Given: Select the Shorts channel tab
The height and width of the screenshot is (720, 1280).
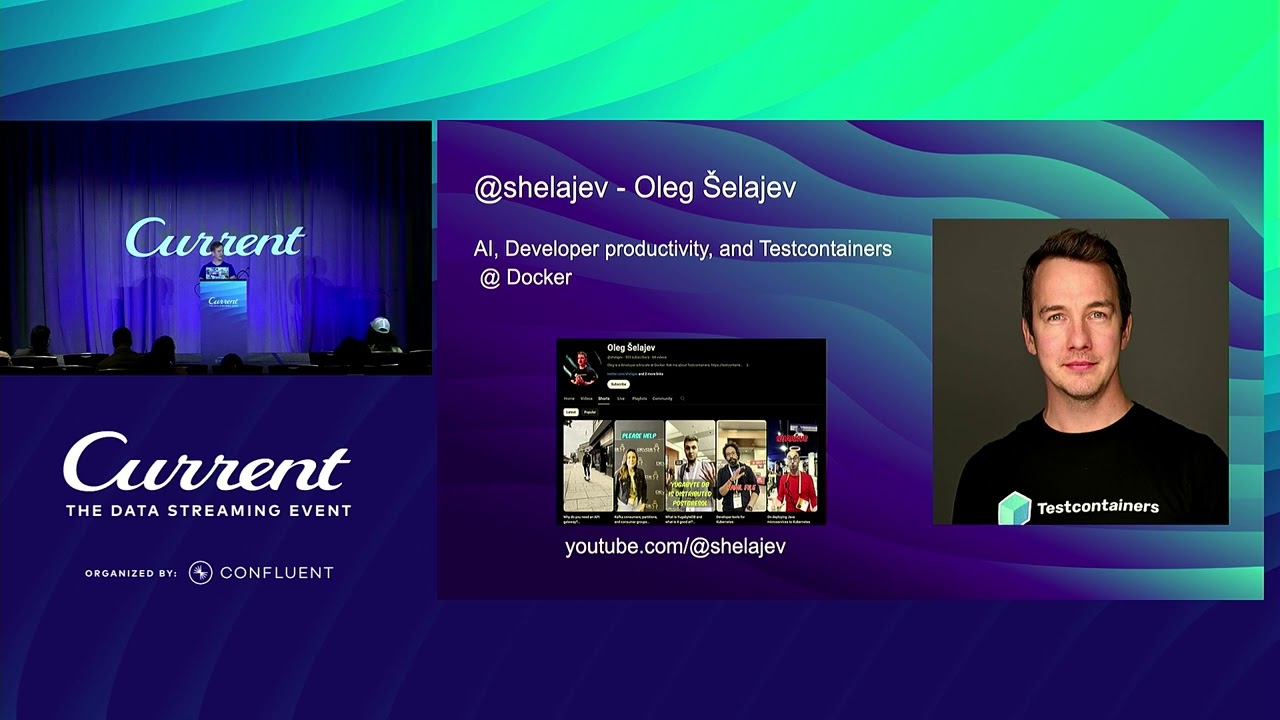Looking at the screenshot, I should 604,399.
